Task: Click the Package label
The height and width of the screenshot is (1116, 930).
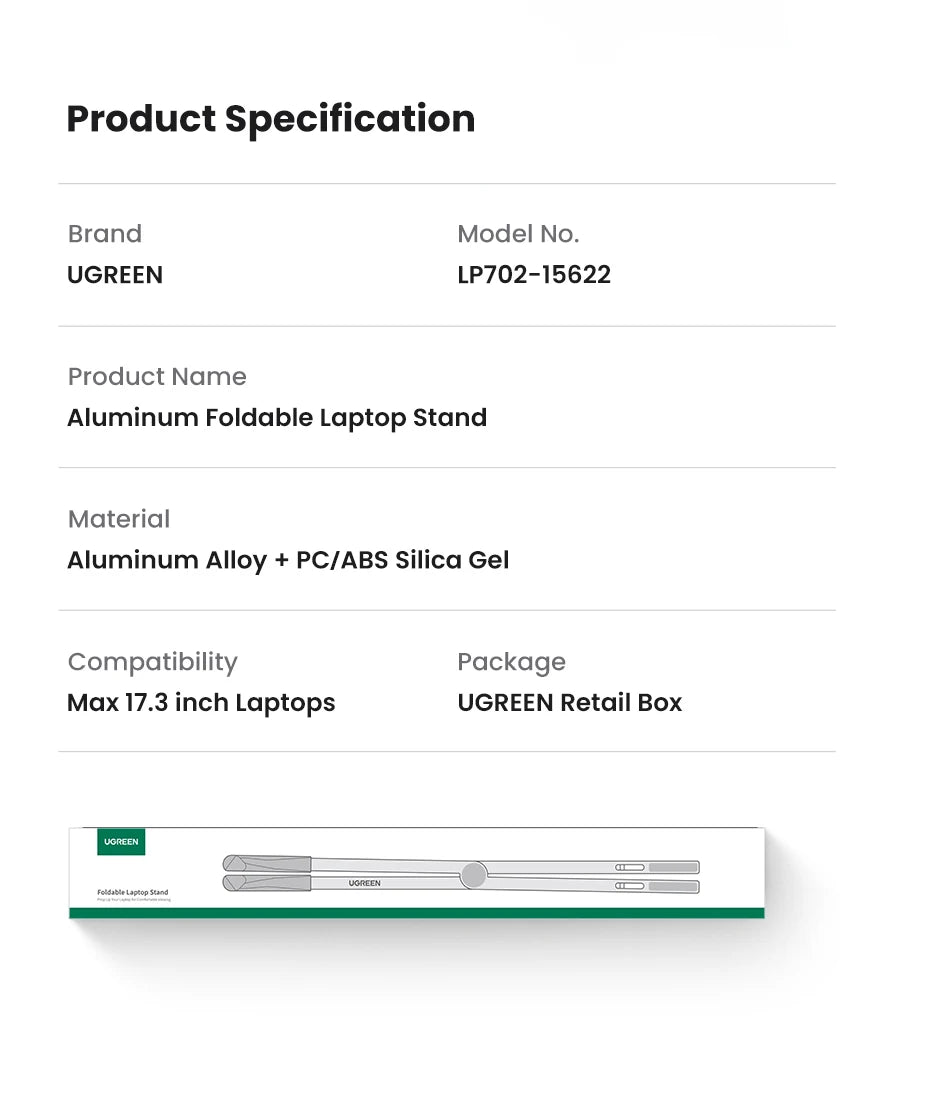Action: [511, 662]
